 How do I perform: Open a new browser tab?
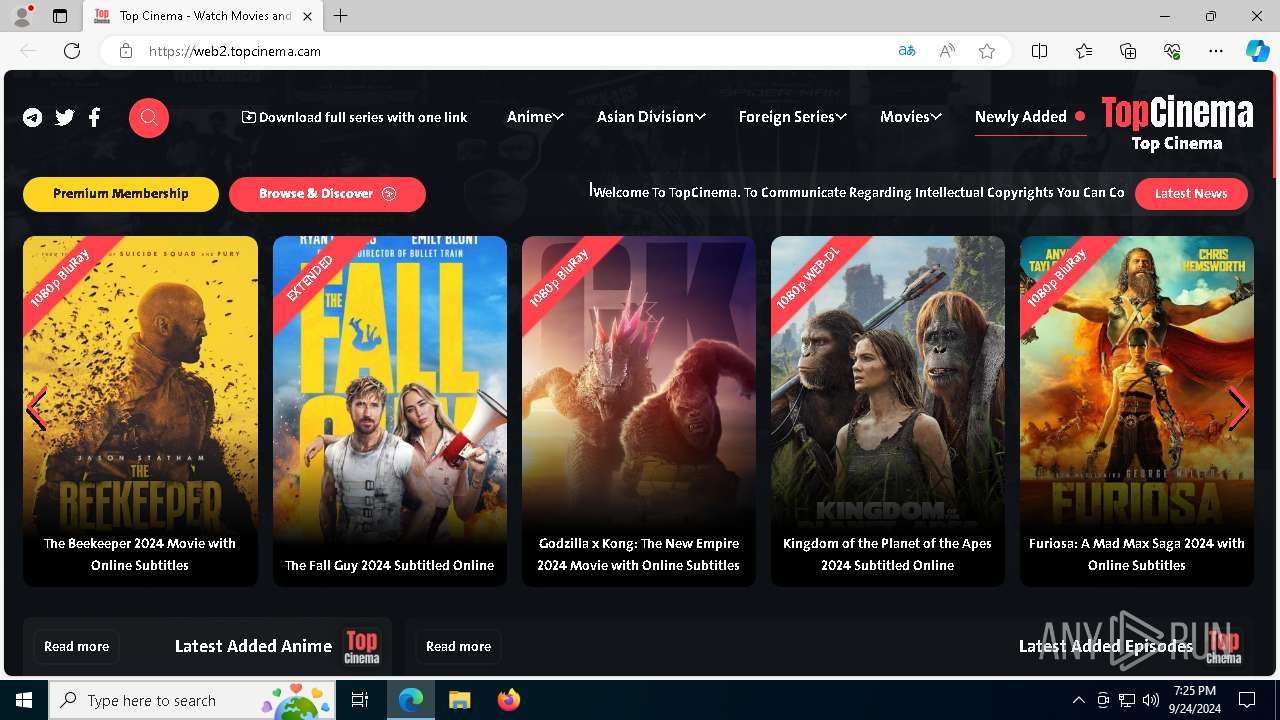tap(341, 16)
